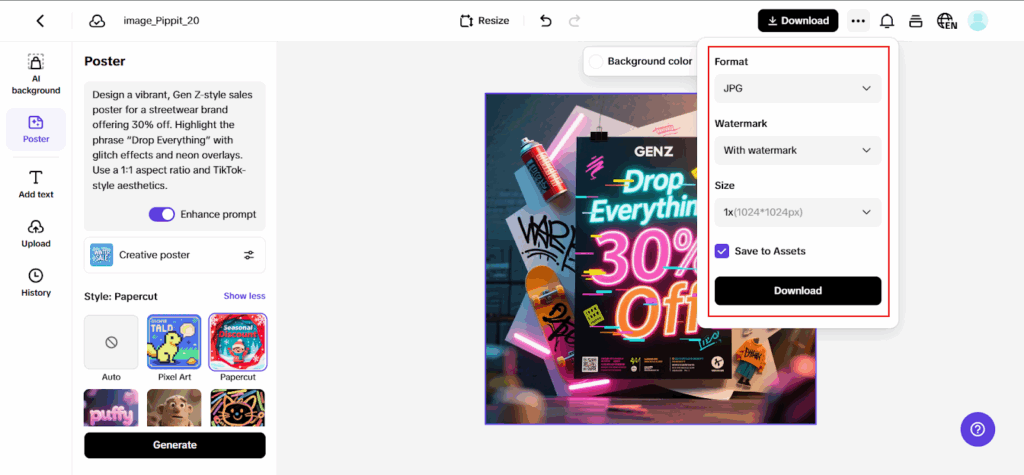Open the help question mark button

pos(977,429)
